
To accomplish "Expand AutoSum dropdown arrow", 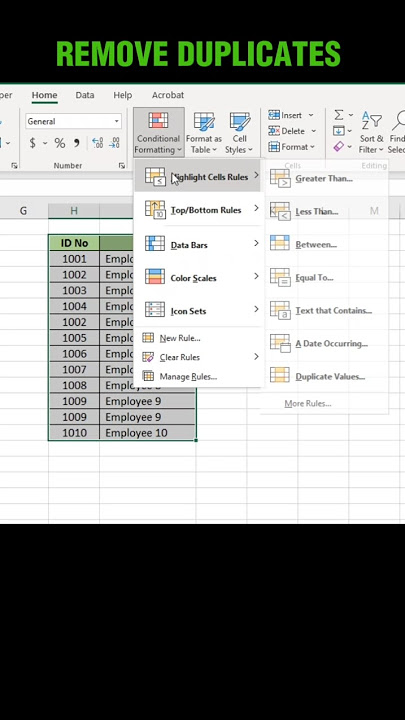I will click(351, 115).
